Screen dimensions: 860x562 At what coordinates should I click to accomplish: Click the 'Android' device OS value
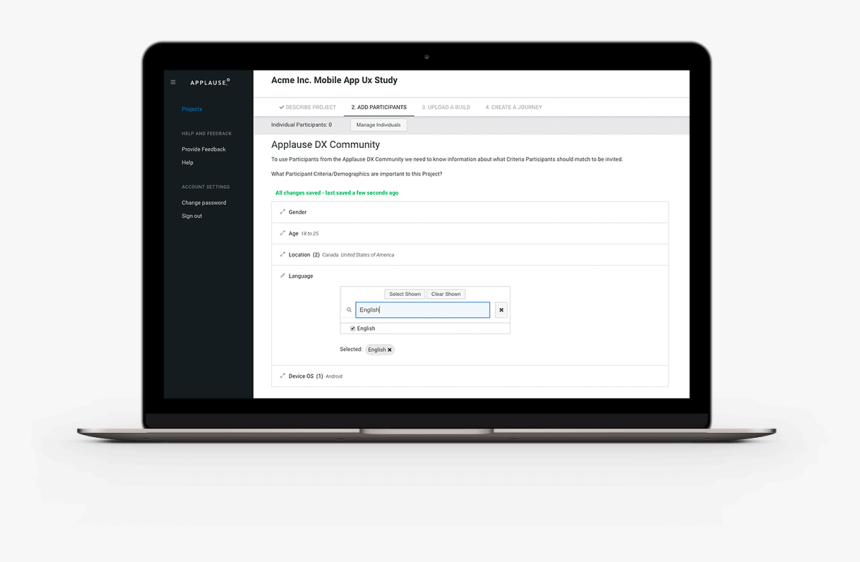[x=334, y=377]
